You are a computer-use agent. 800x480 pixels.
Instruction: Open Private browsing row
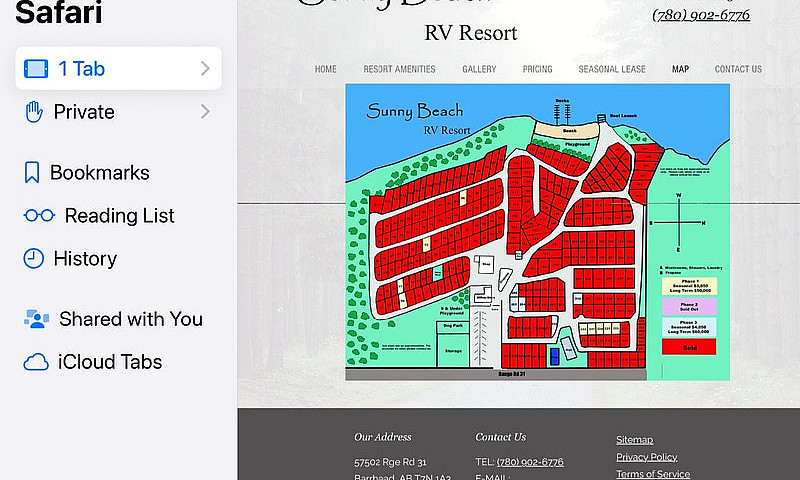click(x=118, y=112)
